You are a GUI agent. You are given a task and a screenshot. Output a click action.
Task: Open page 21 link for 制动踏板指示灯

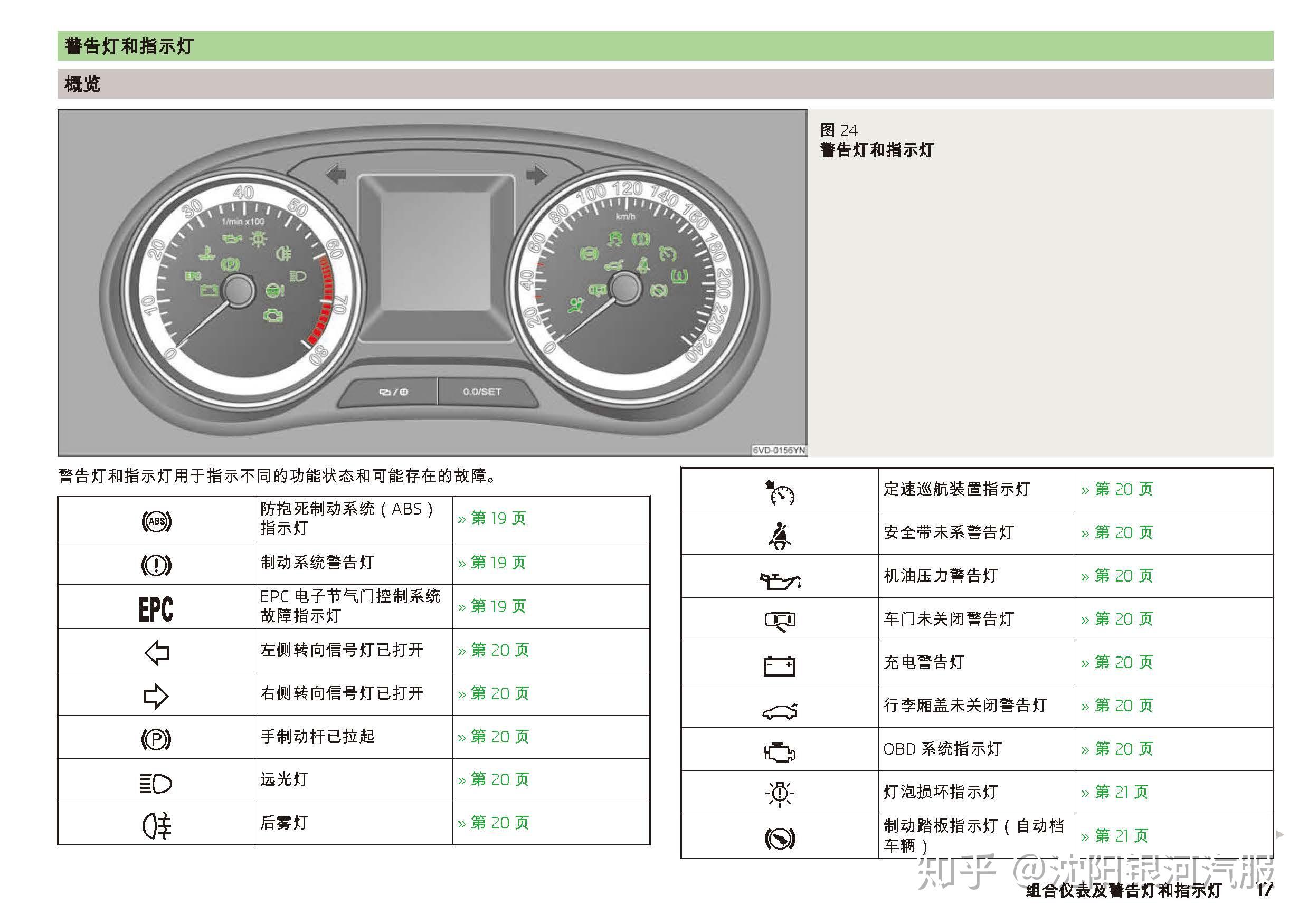1115,836
